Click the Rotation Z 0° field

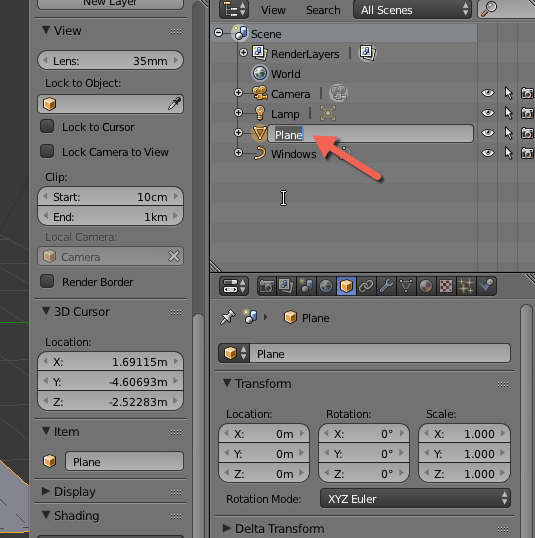364,474
